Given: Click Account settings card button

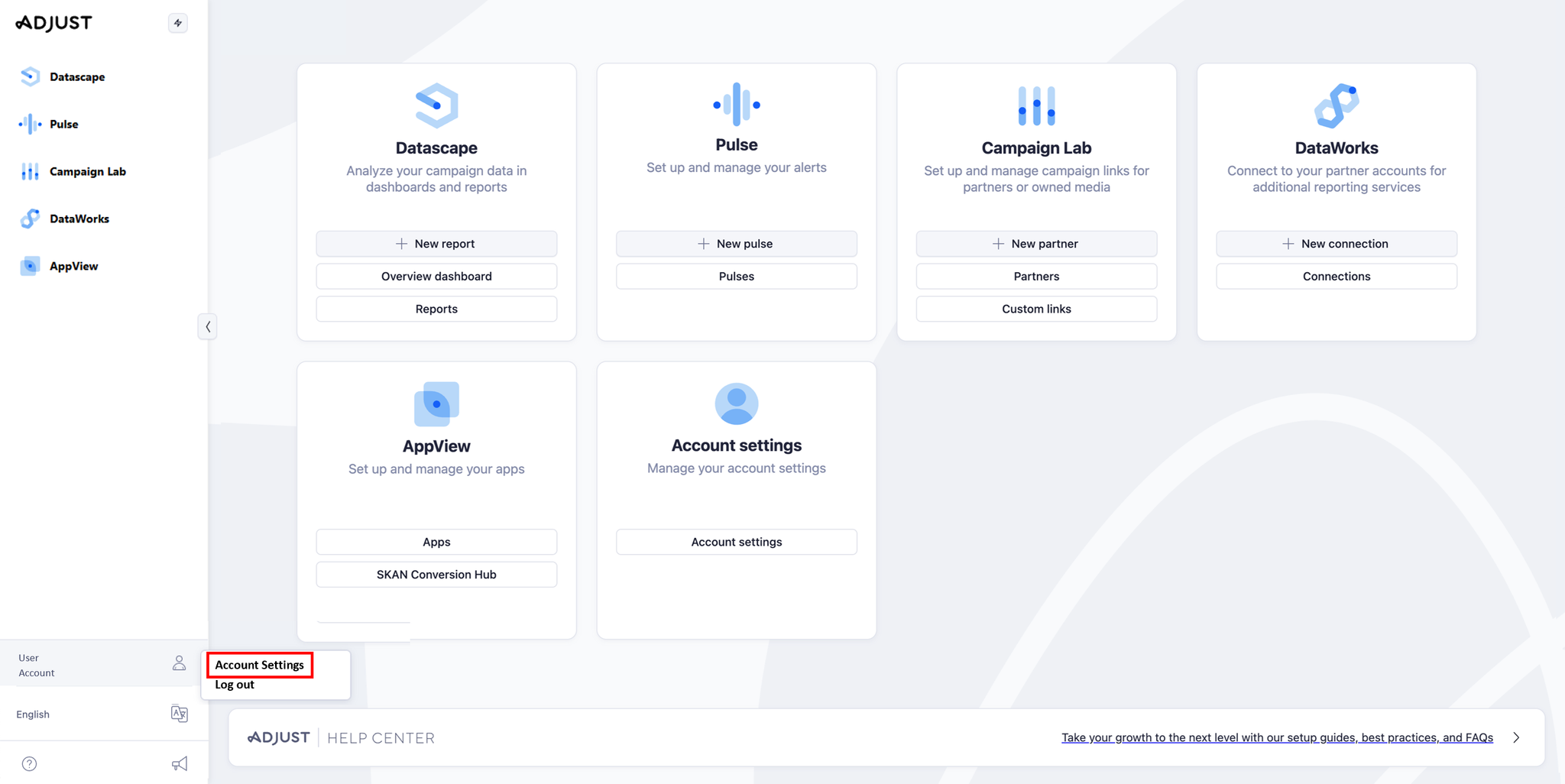Looking at the screenshot, I should pyautogui.click(x=737, y=542).
